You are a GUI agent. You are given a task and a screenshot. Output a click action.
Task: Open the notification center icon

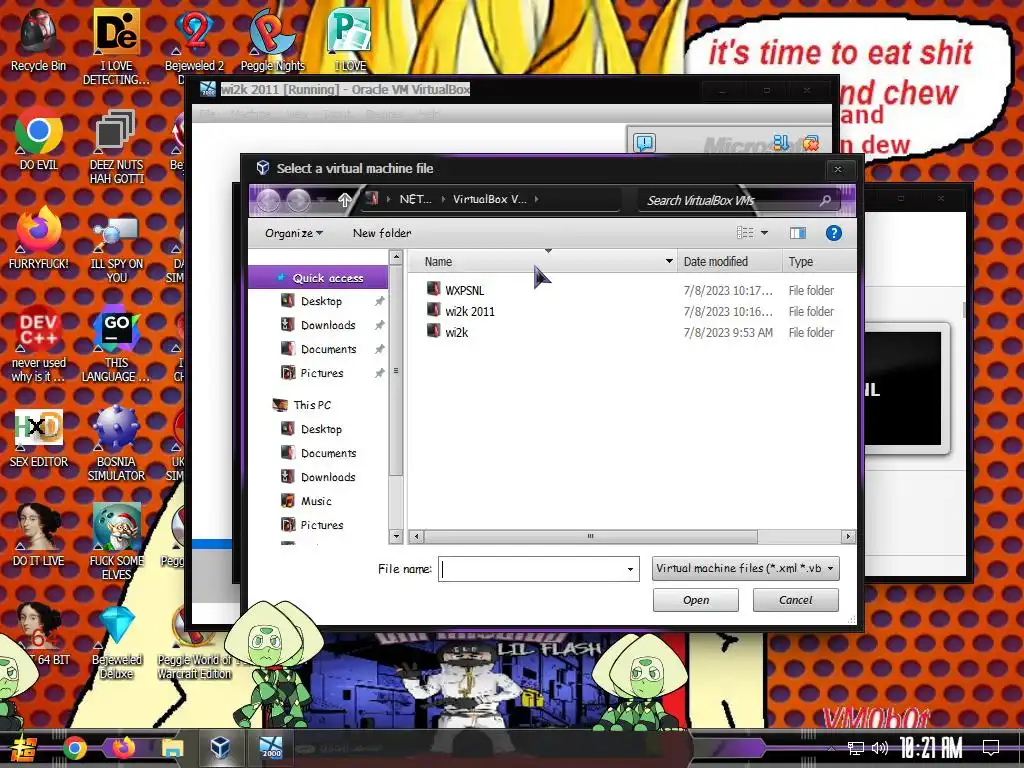991,748
